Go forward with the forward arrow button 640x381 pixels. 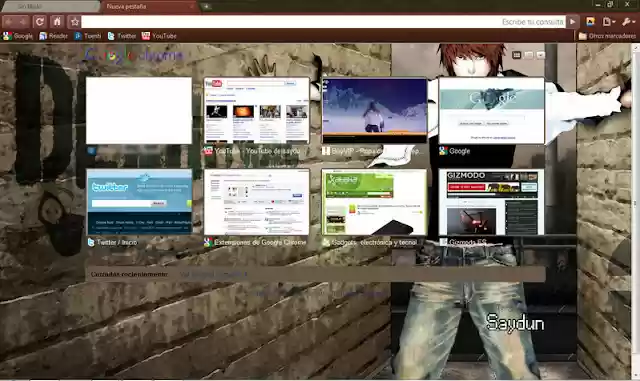point(22,22)
